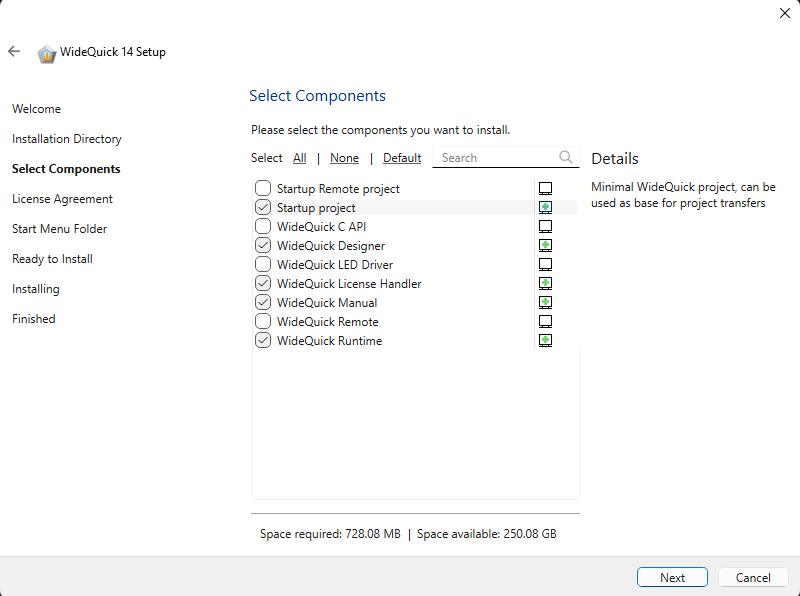This screenshot has width=800, height=596.
Task: Open License Agreement step in sidebar
Action: pos(62,199)
